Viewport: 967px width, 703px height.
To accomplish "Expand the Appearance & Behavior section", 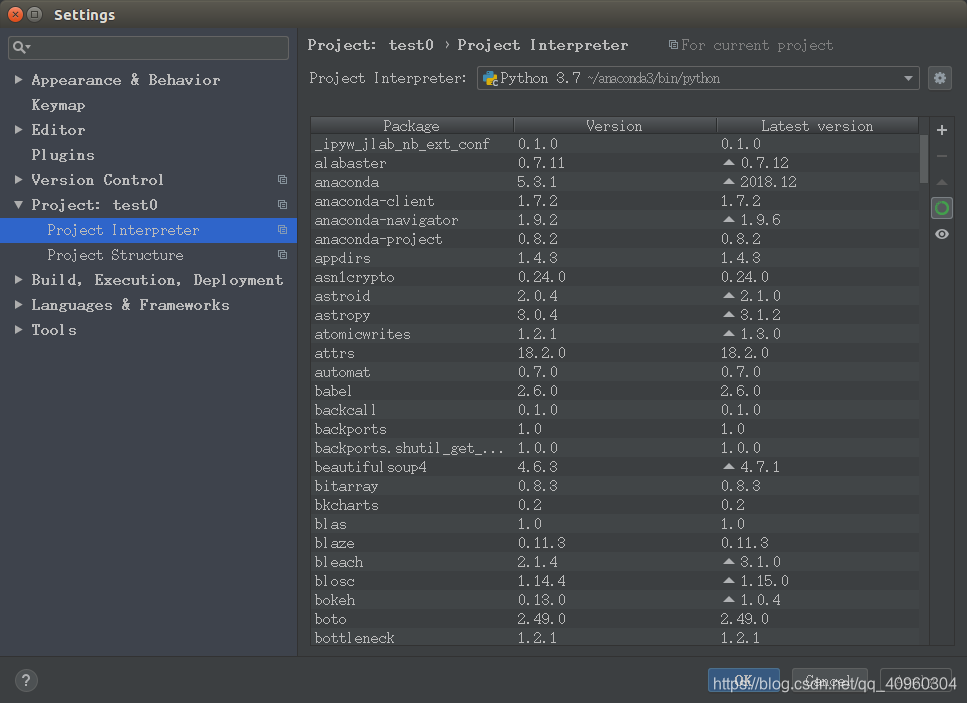I will [19, 80].
